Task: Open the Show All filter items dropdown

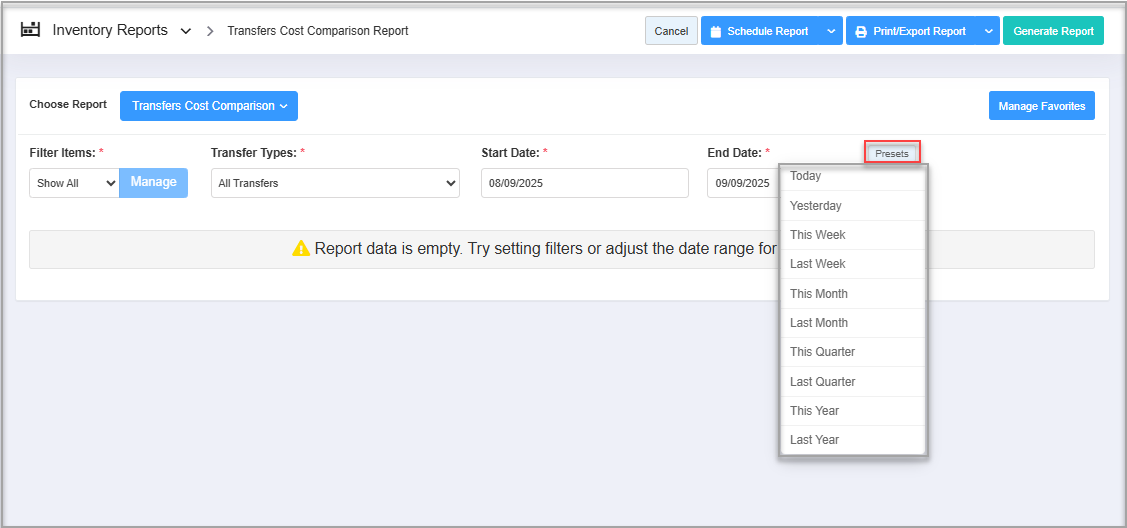Action: [x=74, y=183]
